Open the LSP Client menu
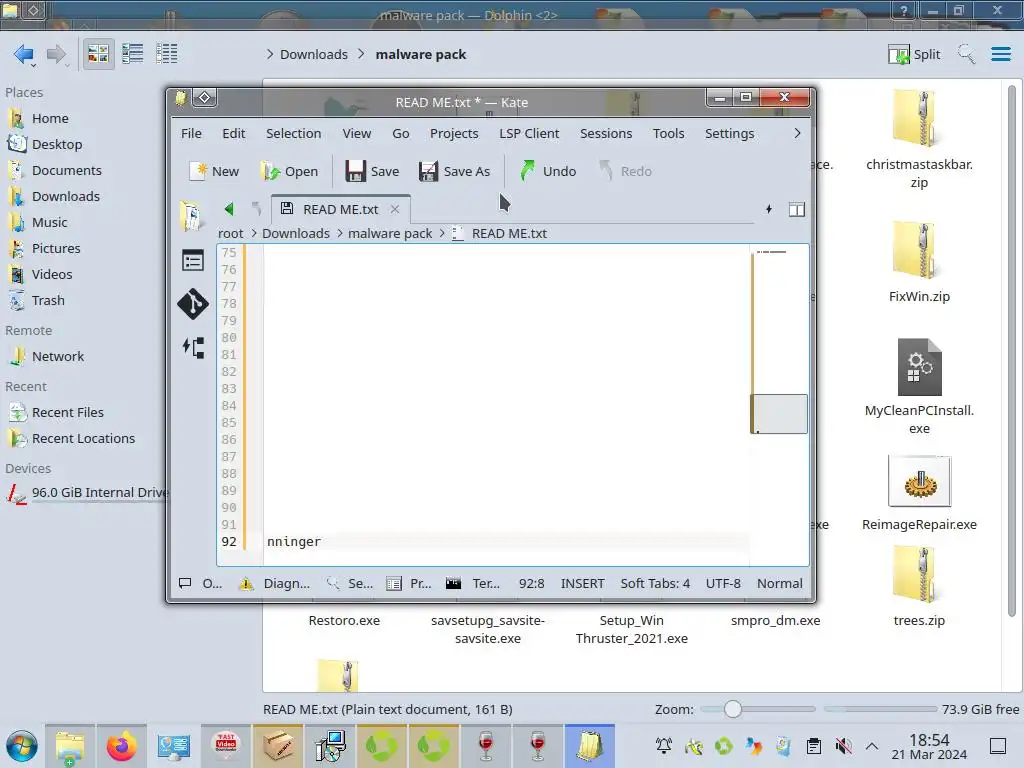This screenshot has width=1024, height=768. 529,133
